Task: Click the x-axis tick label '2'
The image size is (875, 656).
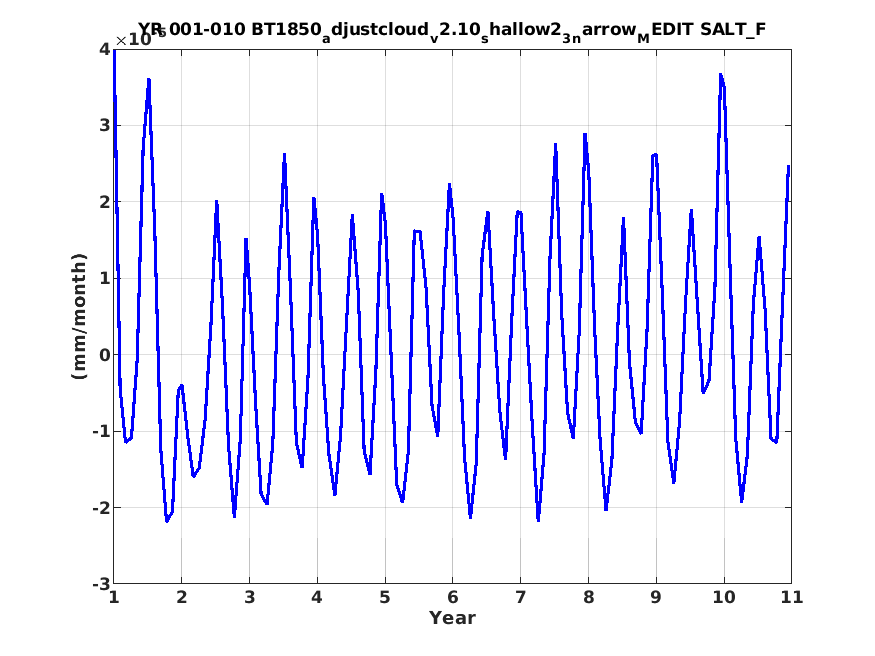Action: 181,597
